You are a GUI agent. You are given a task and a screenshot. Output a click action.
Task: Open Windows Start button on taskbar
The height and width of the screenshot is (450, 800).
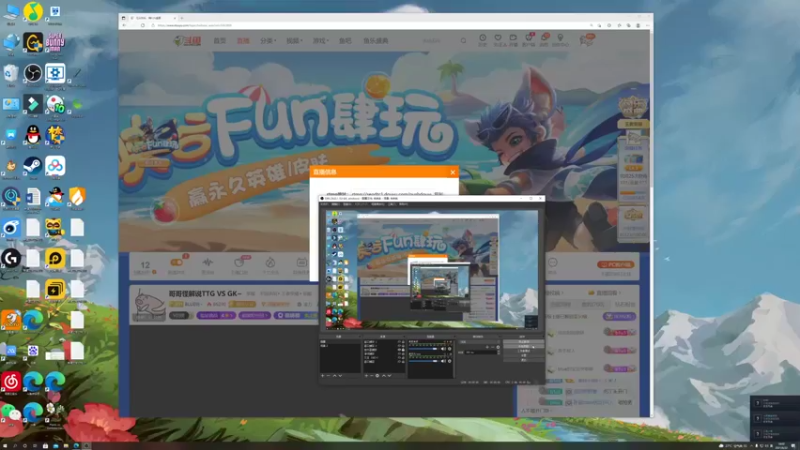[4, 446]
